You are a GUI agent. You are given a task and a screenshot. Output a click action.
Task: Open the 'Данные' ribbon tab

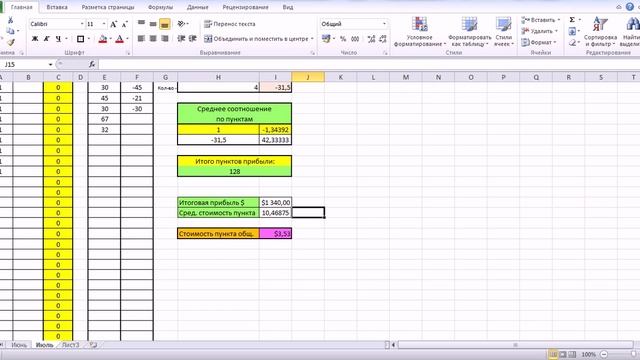pyautogui.click(x=198, y=7)
